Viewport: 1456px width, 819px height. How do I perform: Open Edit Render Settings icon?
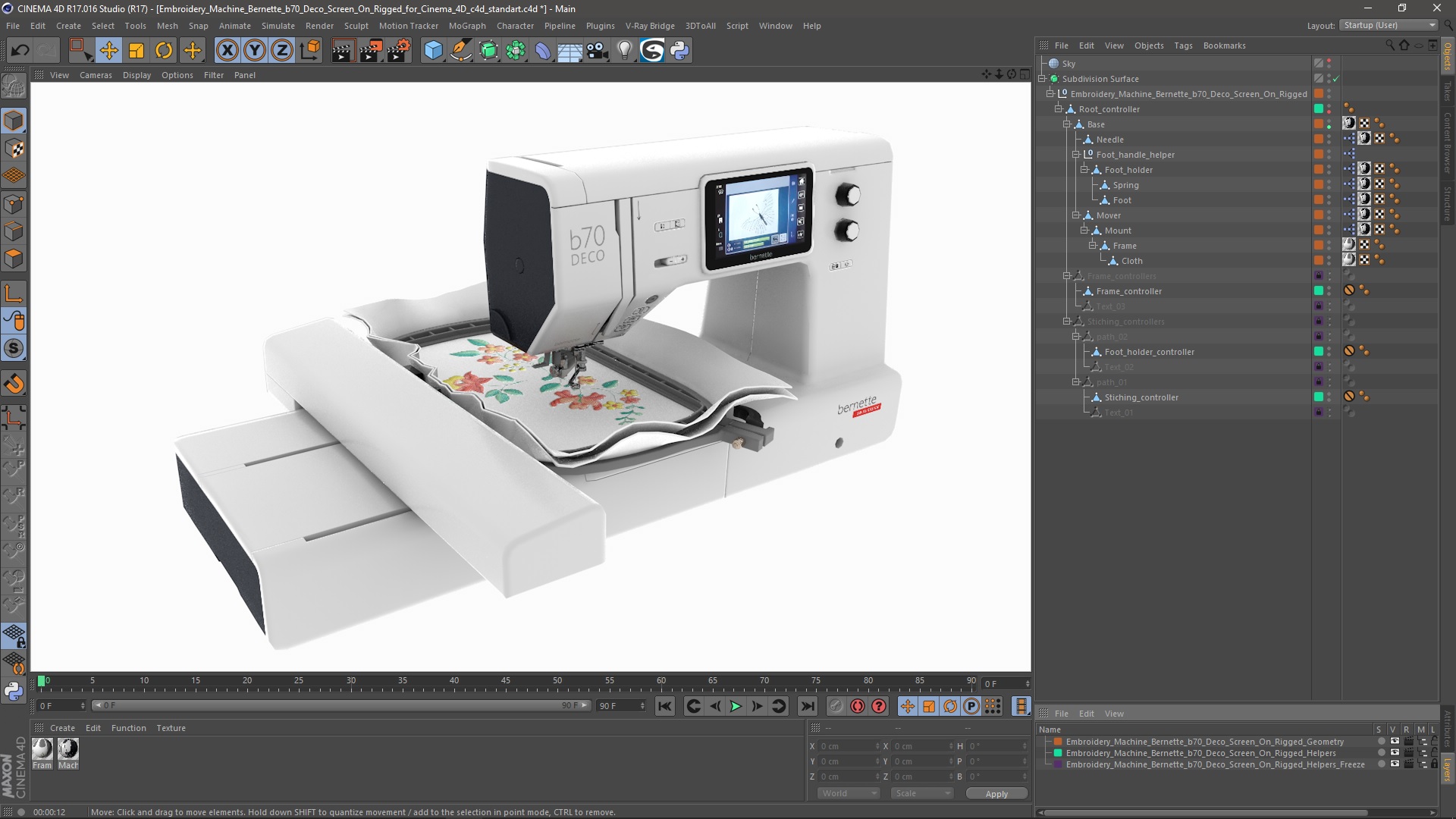tap(399, 51)
